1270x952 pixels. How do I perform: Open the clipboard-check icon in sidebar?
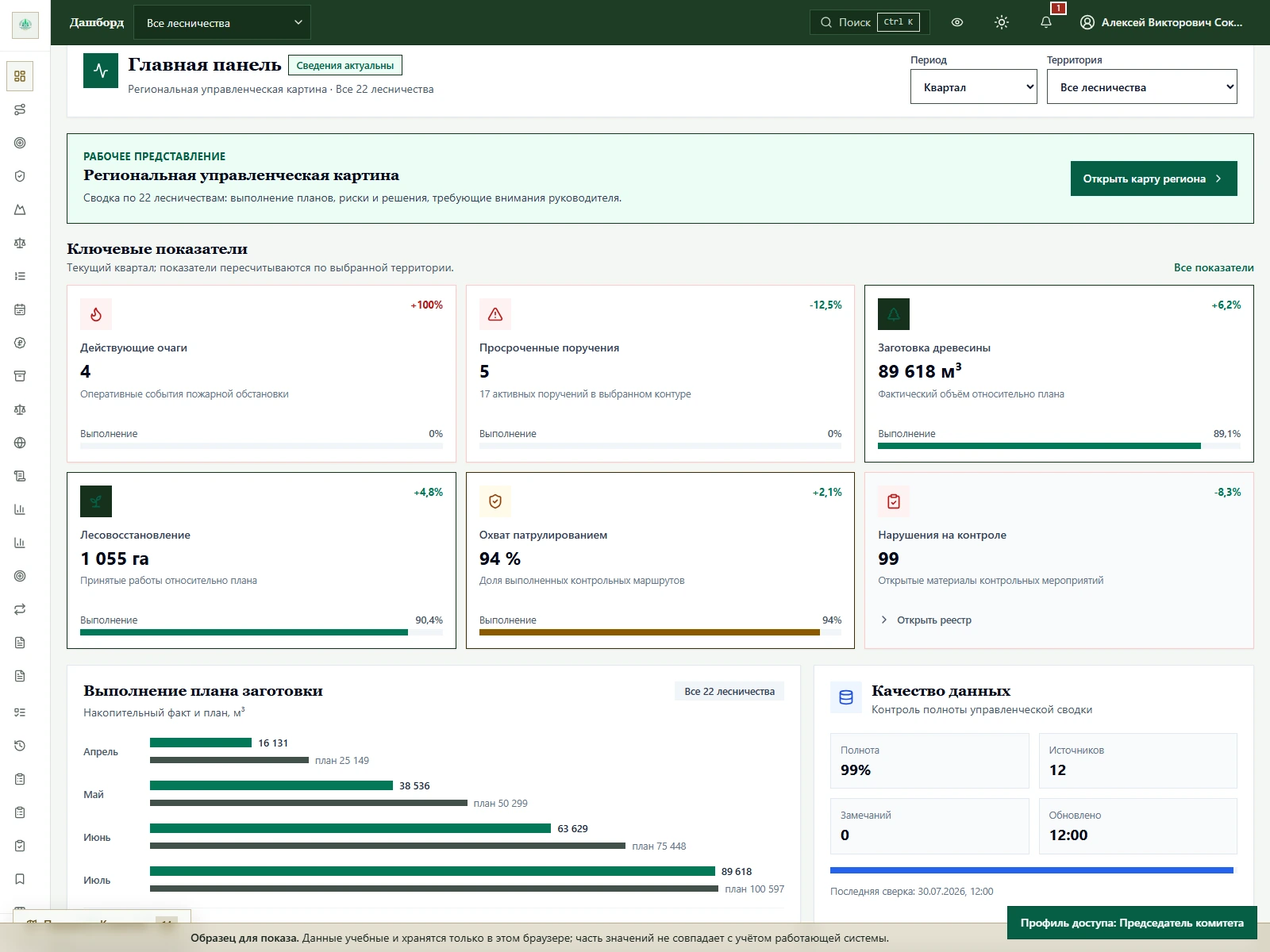[x=20, y=846]
